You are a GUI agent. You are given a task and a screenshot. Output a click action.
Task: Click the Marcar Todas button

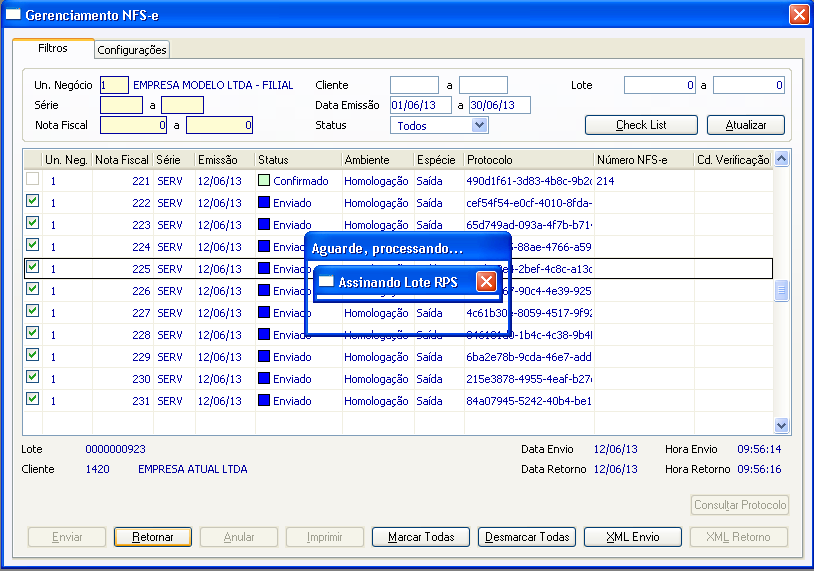tap(421, 537)
